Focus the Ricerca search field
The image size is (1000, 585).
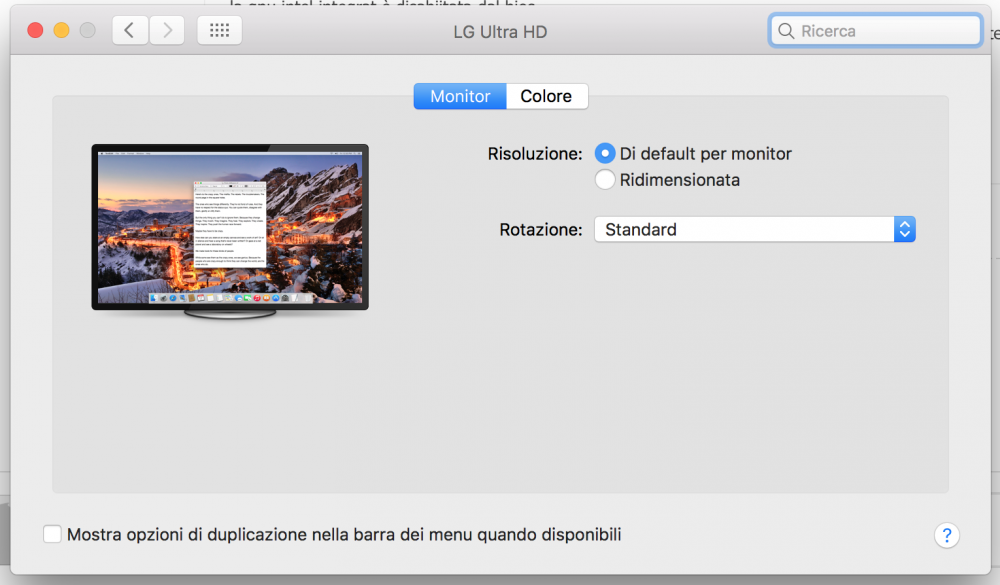(x=876, y=31)
